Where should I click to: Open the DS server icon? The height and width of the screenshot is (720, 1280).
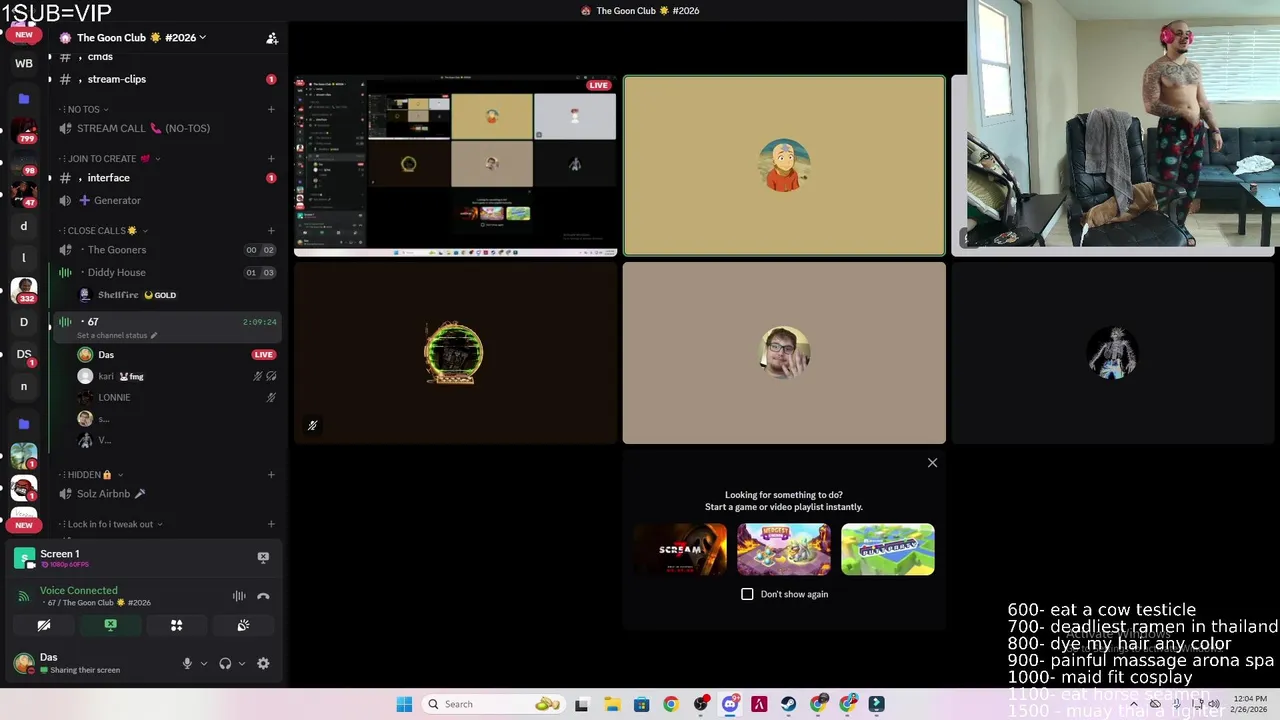tap(24, 354)
